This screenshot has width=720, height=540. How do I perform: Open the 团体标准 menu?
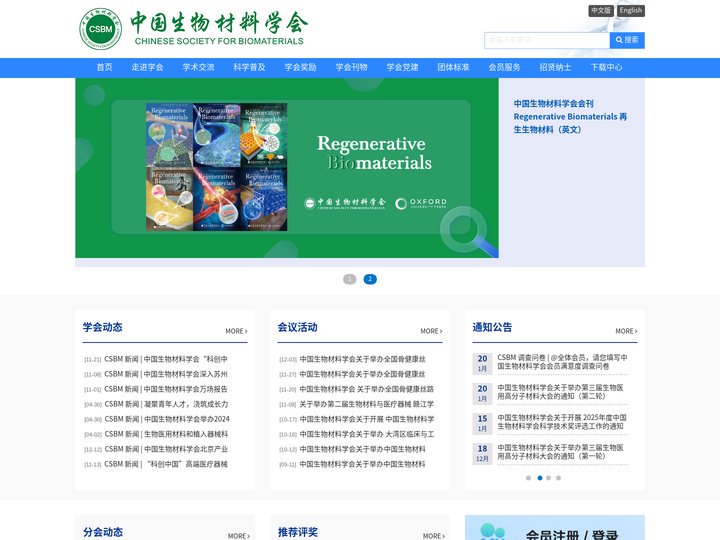453,68
